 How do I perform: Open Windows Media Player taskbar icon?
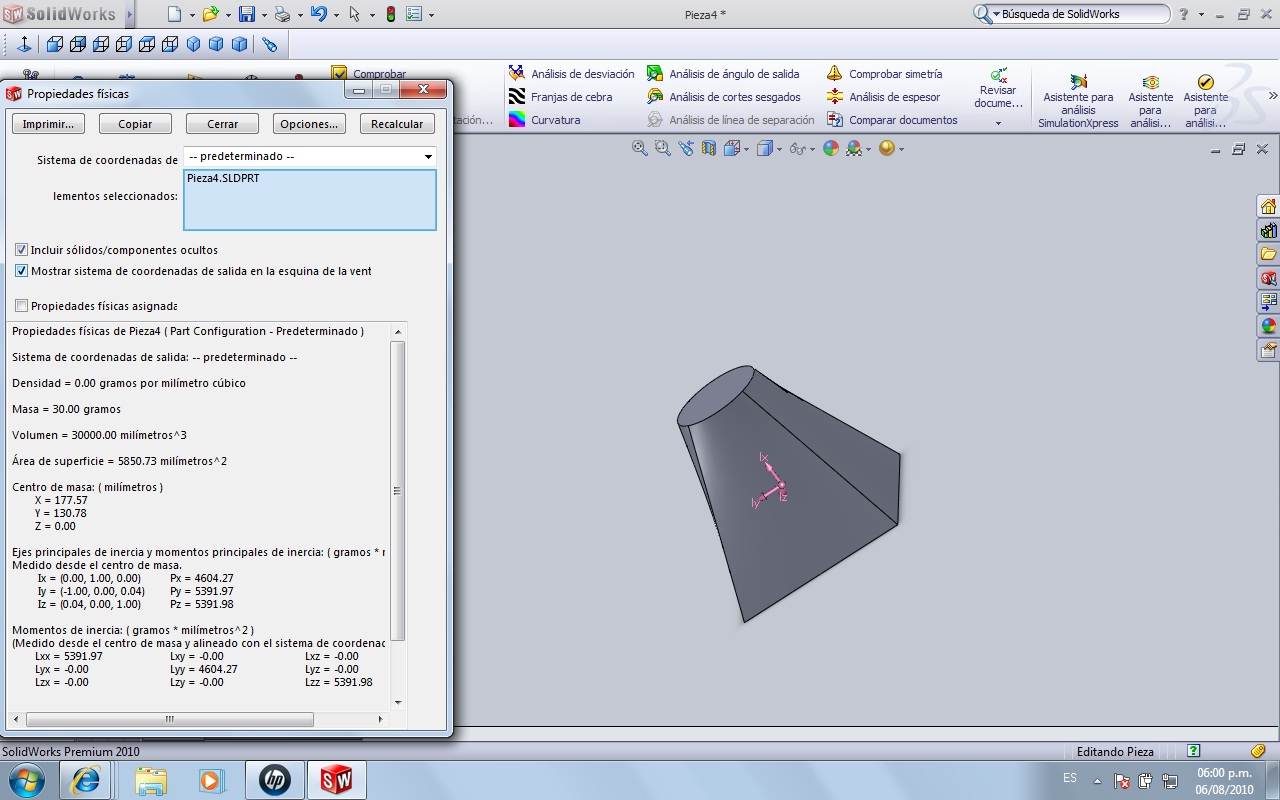tap(211, 780)
